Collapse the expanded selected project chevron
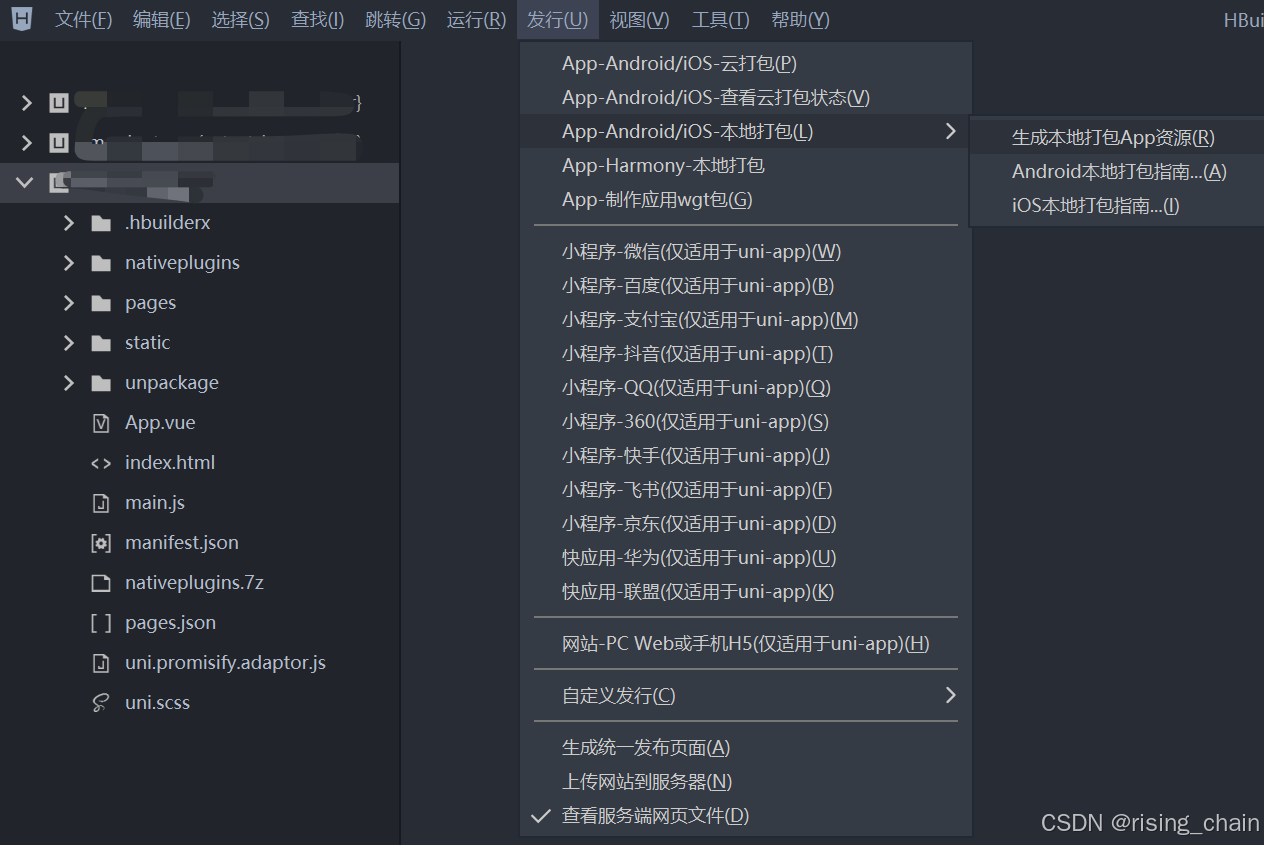The image size is (1264, 845). pyautogui.click(x=24, y=183)
